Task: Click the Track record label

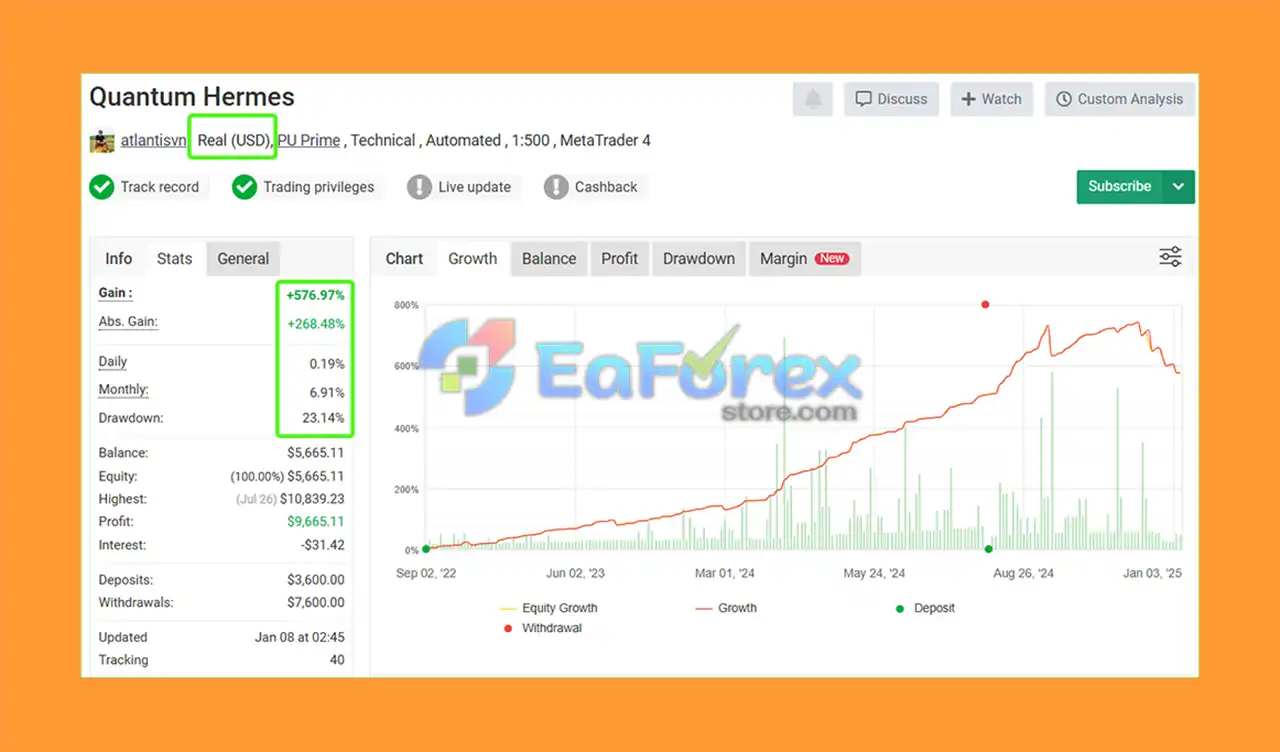Action: click(x=160, y=187)
